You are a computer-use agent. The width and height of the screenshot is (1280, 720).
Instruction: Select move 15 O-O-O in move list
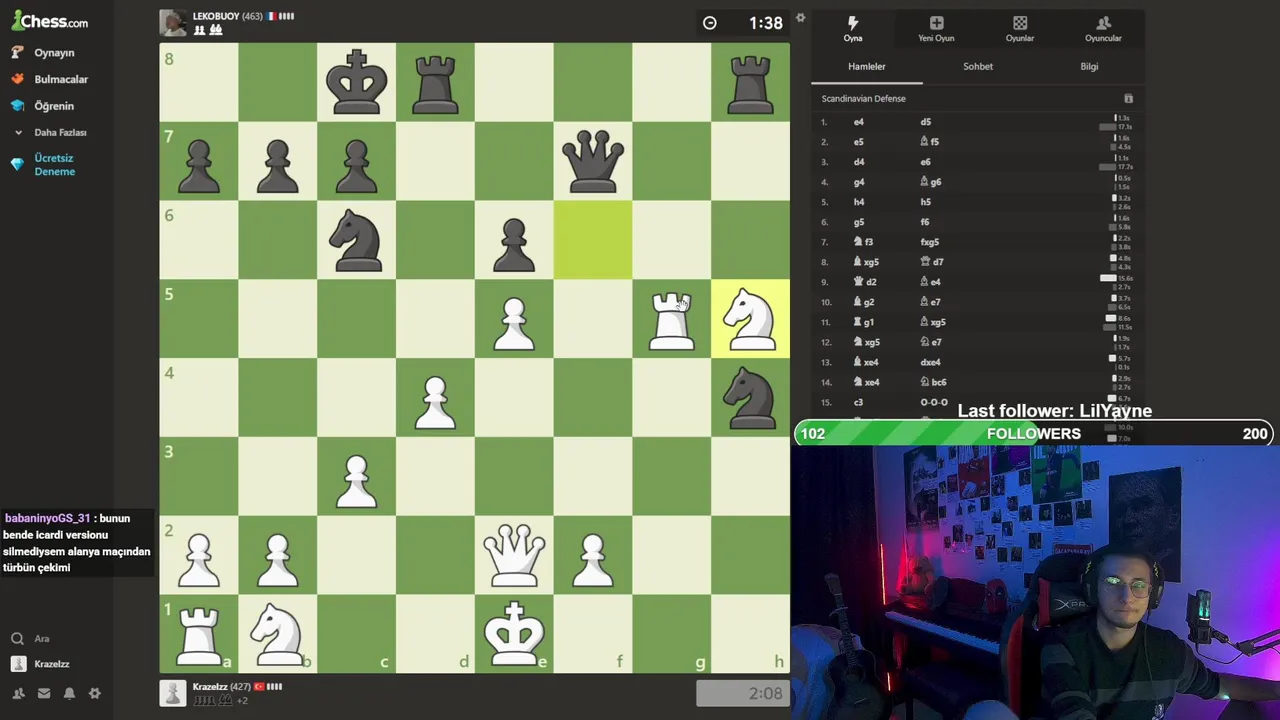(x=934, y=402)
